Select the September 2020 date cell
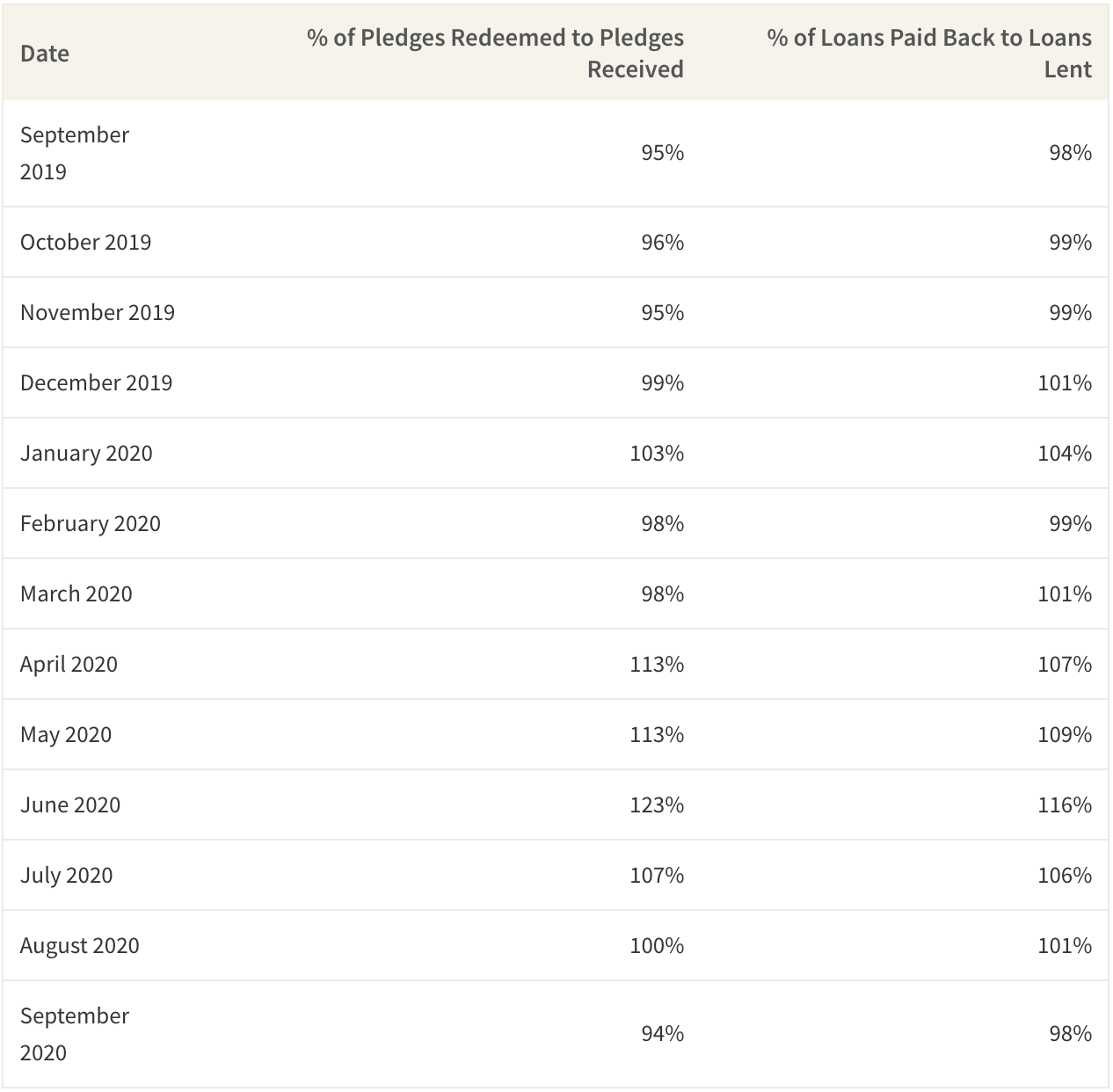This screenshot has height=1092, width=1113. point(75,1034)
